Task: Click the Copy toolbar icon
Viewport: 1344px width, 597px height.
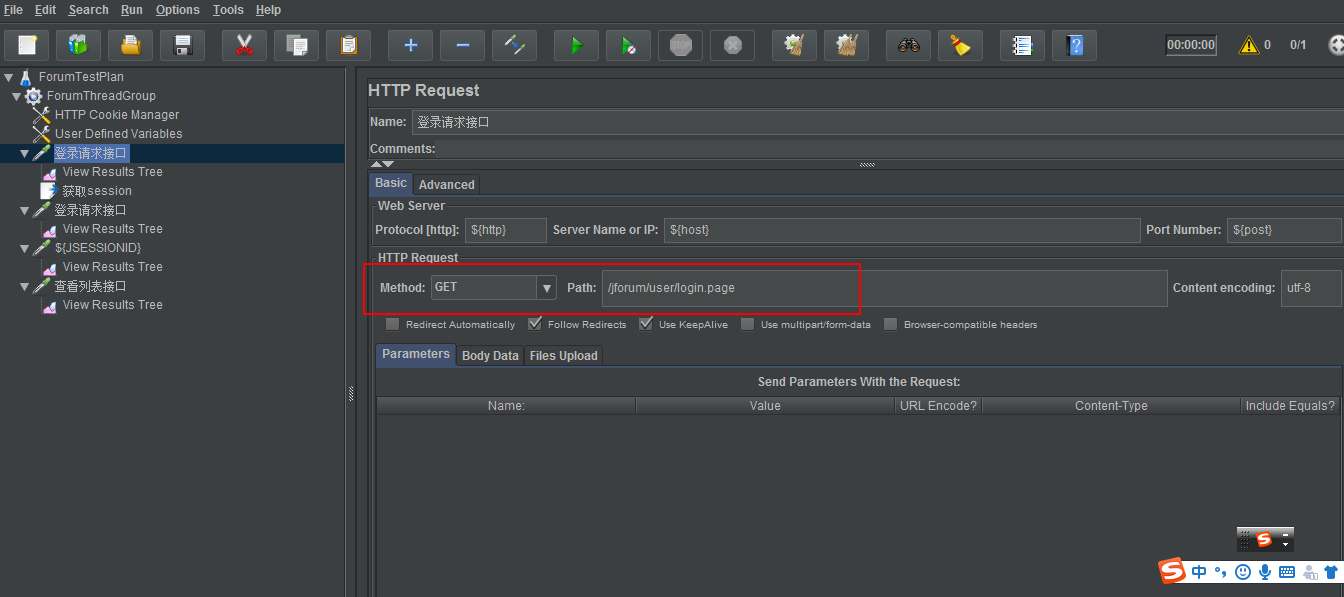Action: pos(296,45)
